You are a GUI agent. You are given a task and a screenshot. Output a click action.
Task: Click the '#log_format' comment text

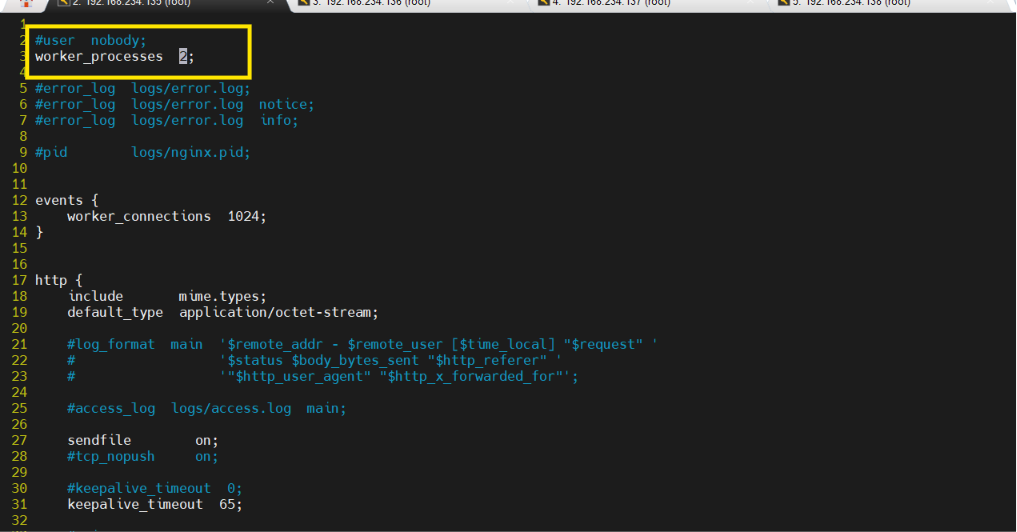point(111,345)
